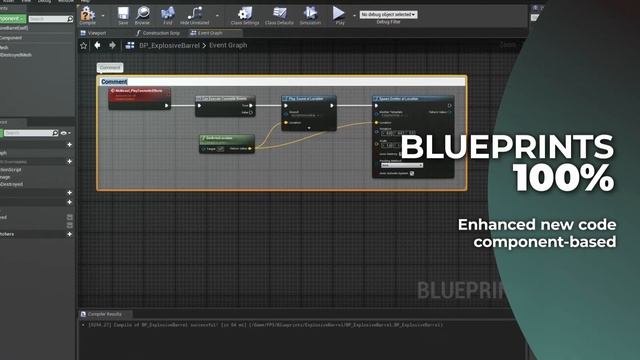
Task: Toggle the Auto Activate System checkbox
Action: pos(412,173)
